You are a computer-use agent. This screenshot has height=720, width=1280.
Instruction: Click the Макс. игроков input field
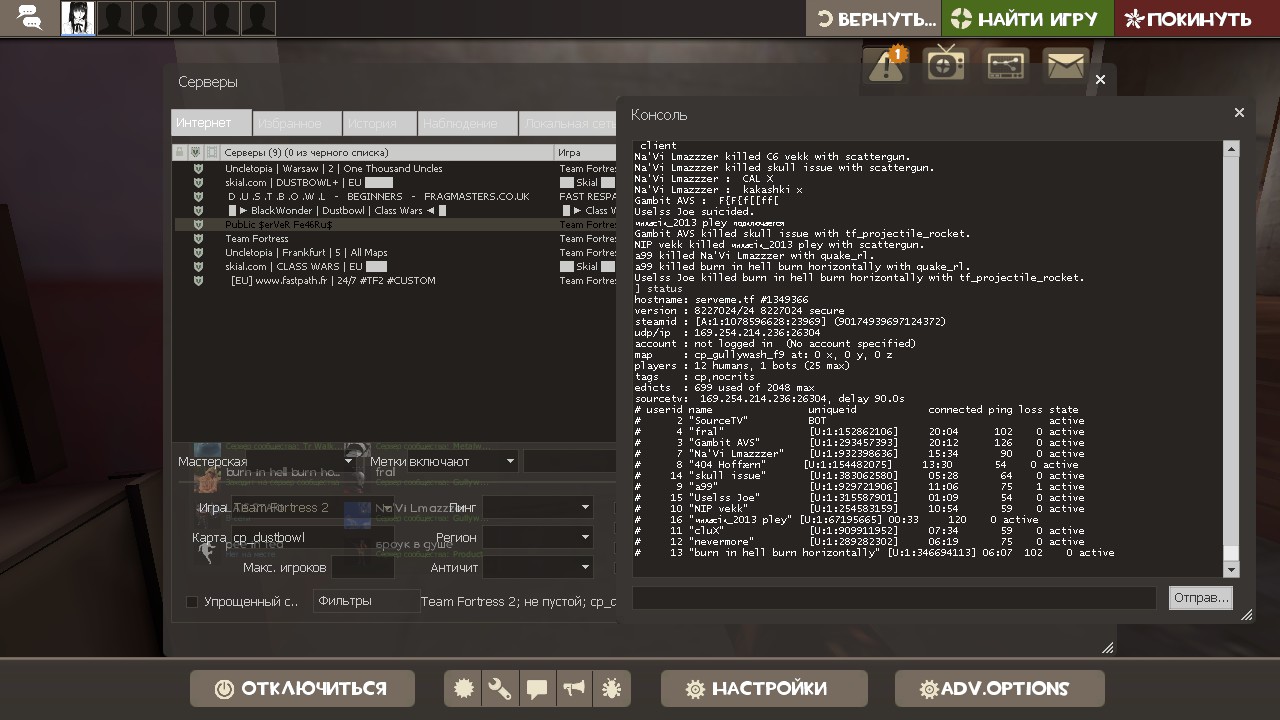coord(362,567)
